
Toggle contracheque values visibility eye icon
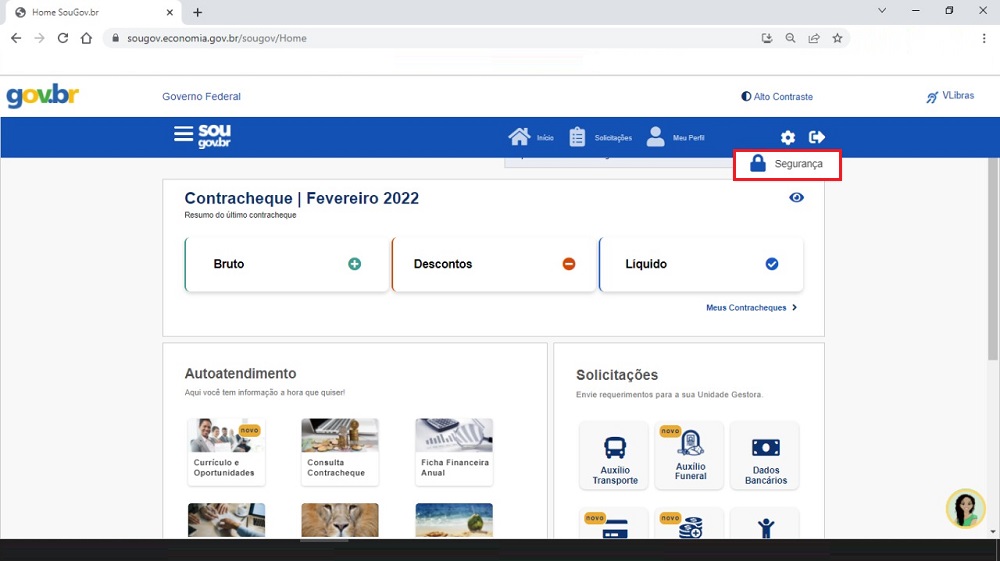(796, 198)
